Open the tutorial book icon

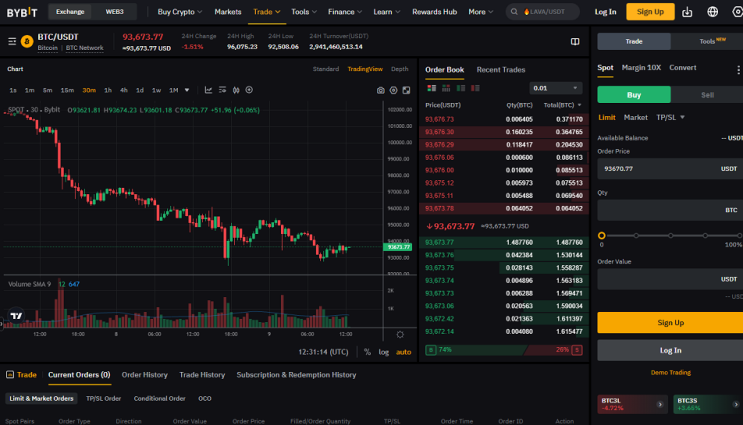575,42
